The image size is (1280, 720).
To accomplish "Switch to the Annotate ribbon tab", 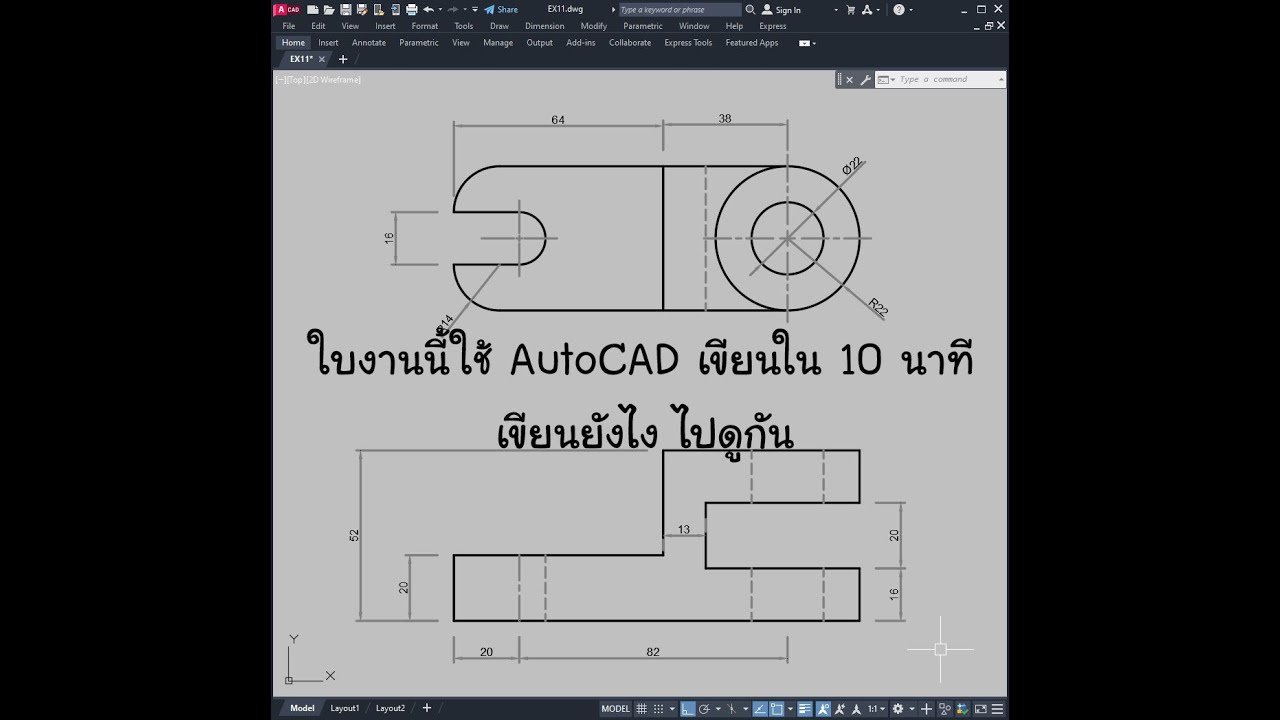I will (x=369, y=43).
